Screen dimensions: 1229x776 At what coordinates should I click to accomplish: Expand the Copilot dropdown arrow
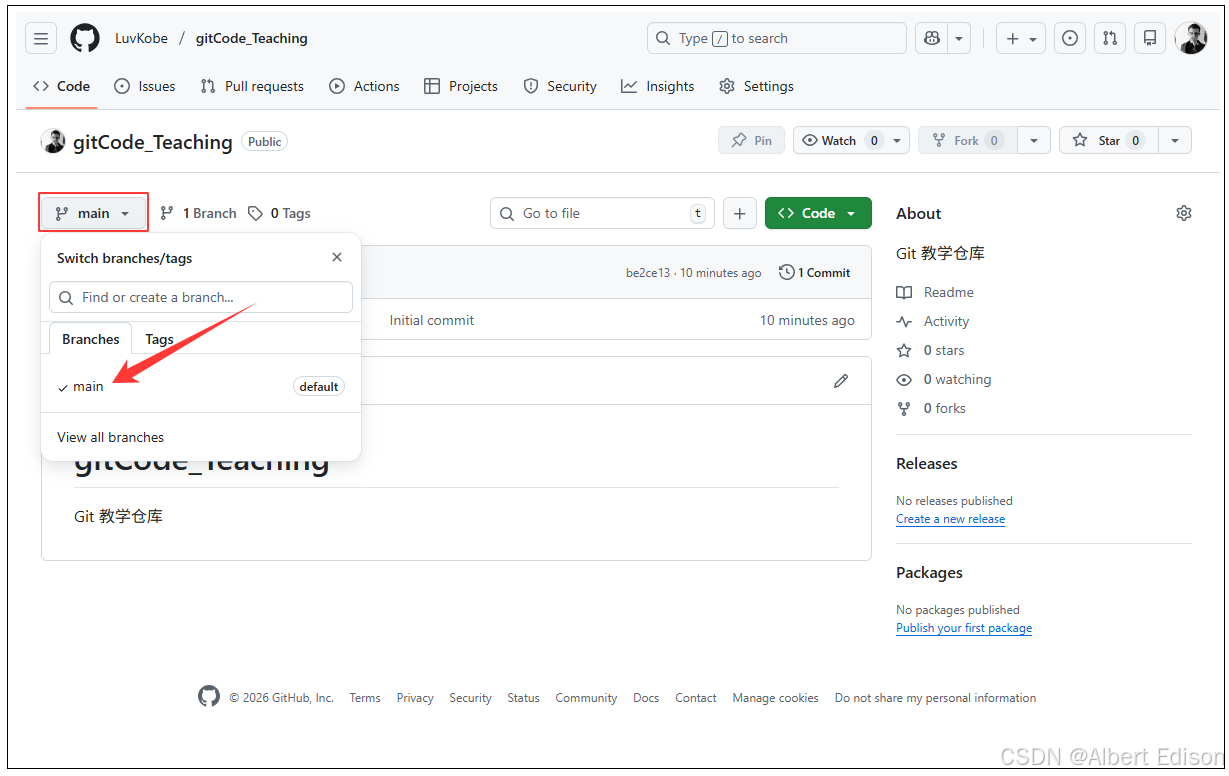(x=959, y=39)
